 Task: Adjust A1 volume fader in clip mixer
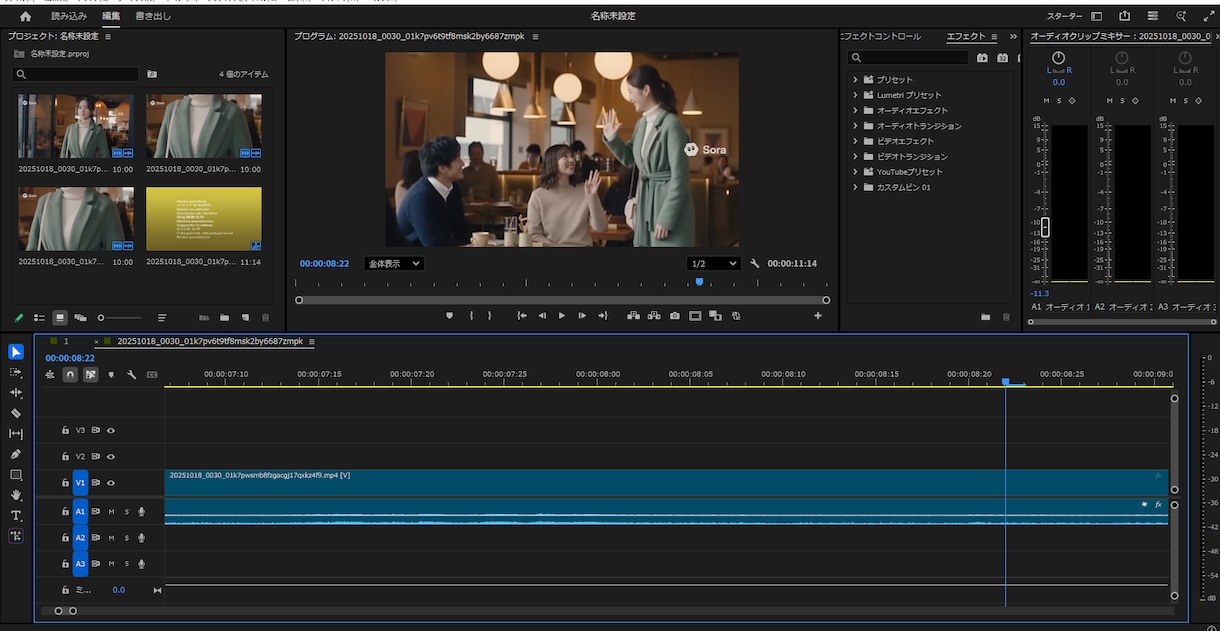click(x=1046, y=227)
